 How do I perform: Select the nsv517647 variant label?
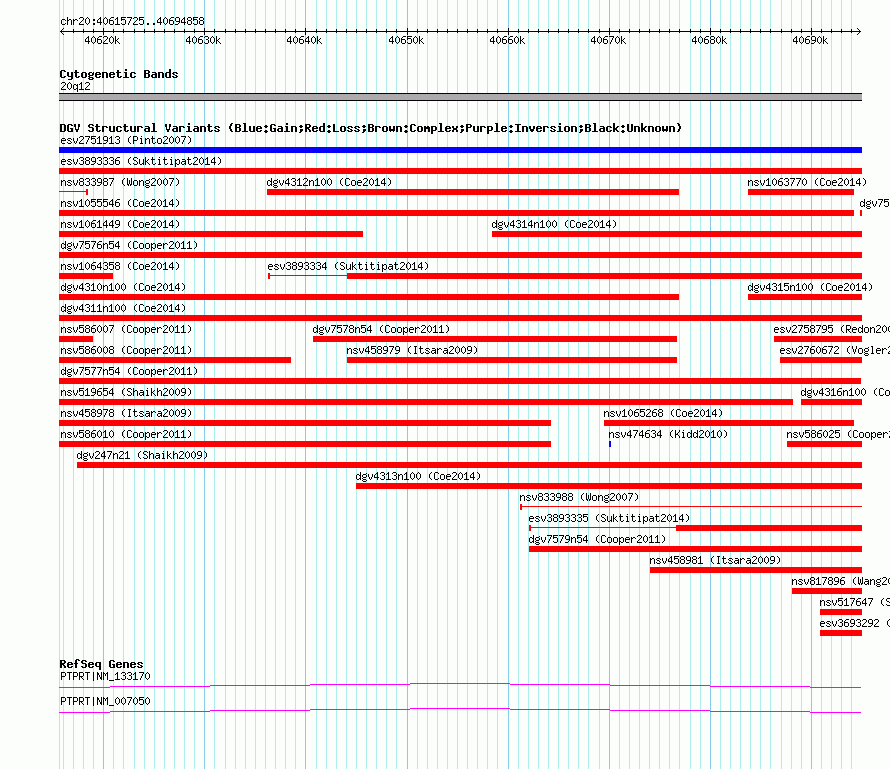854,602
